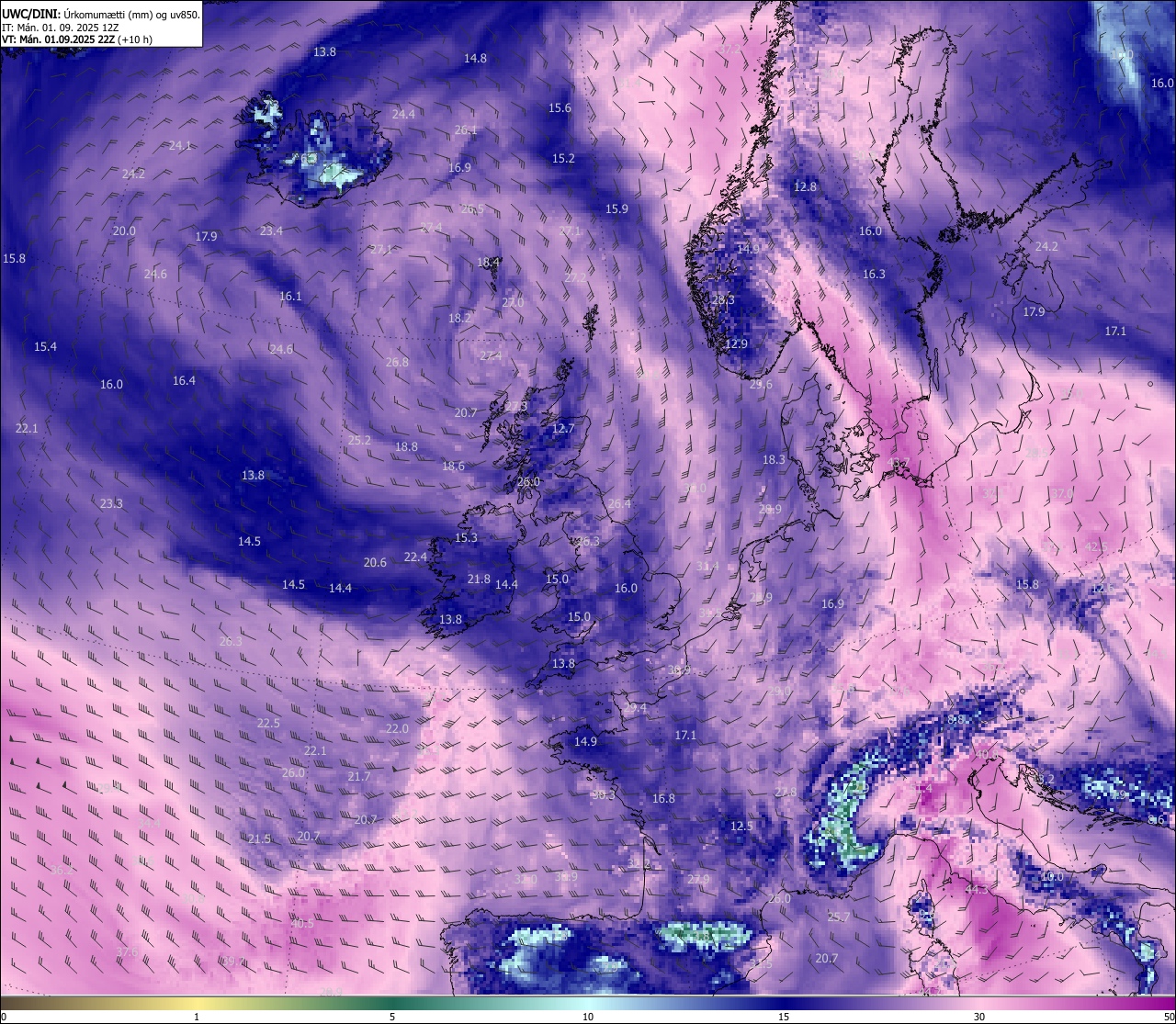The height and width of the screenshot is (1024, 1176).
Task: Click the map value 26.8
Action: 397,362
